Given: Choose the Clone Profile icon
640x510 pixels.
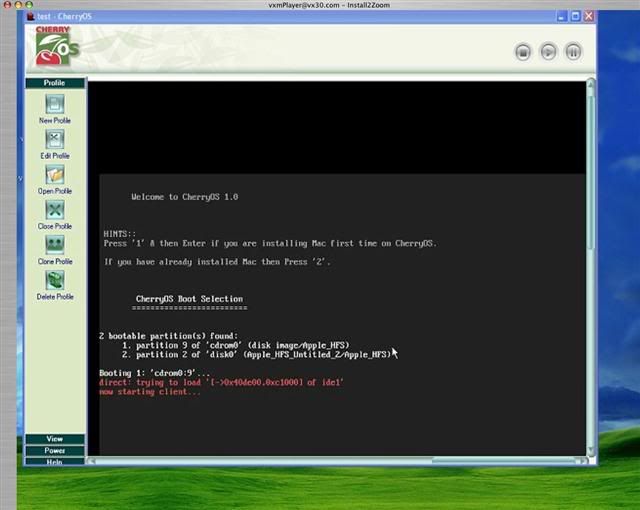Looking at the screenshot, I should (55, 245).
